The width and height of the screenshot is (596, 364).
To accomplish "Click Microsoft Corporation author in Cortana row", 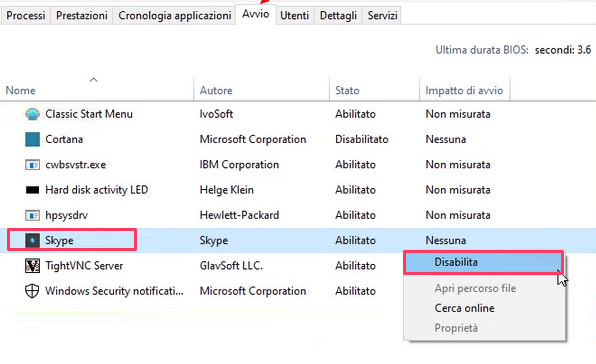I will 253,139.
